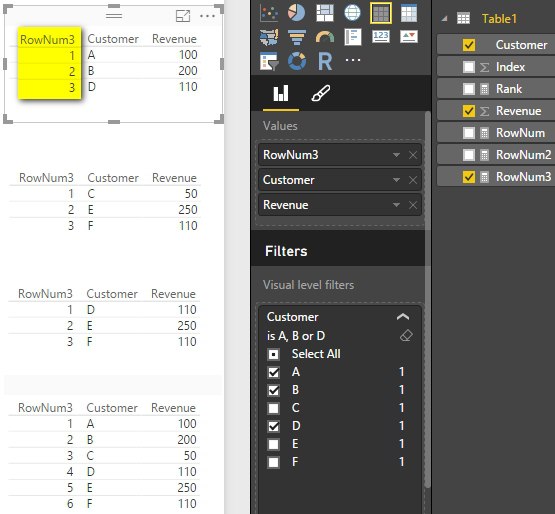Open Revenue value field dropdown

(396, 205)
